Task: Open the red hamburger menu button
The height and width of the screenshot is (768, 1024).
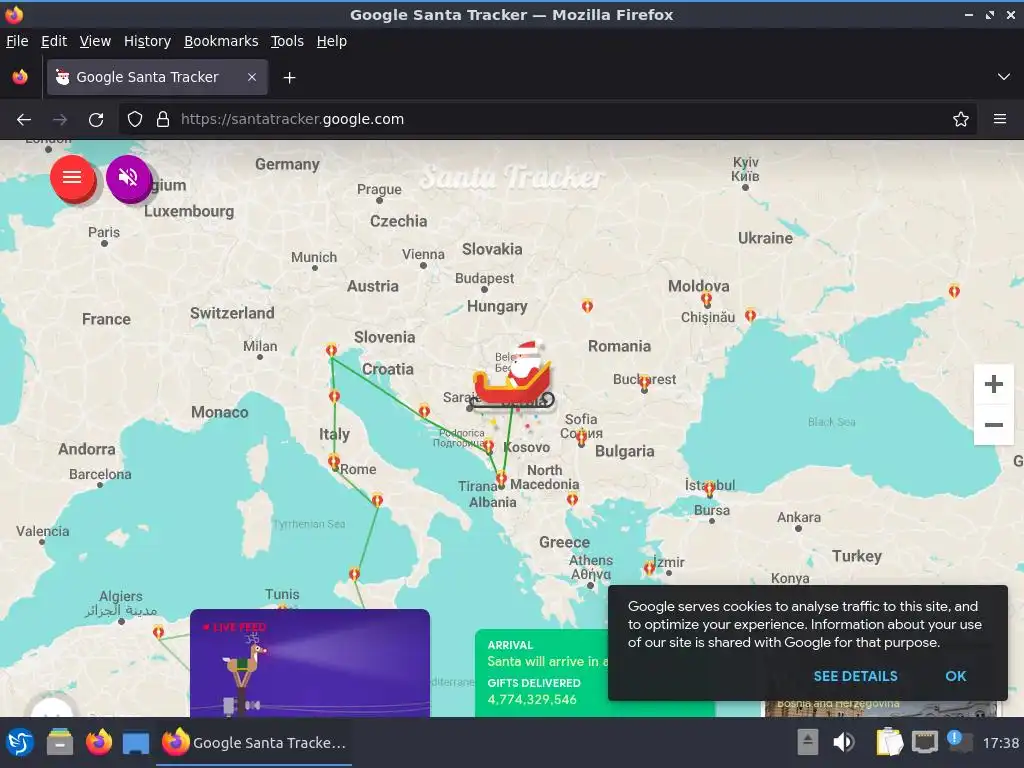Action: click(72, 178)
